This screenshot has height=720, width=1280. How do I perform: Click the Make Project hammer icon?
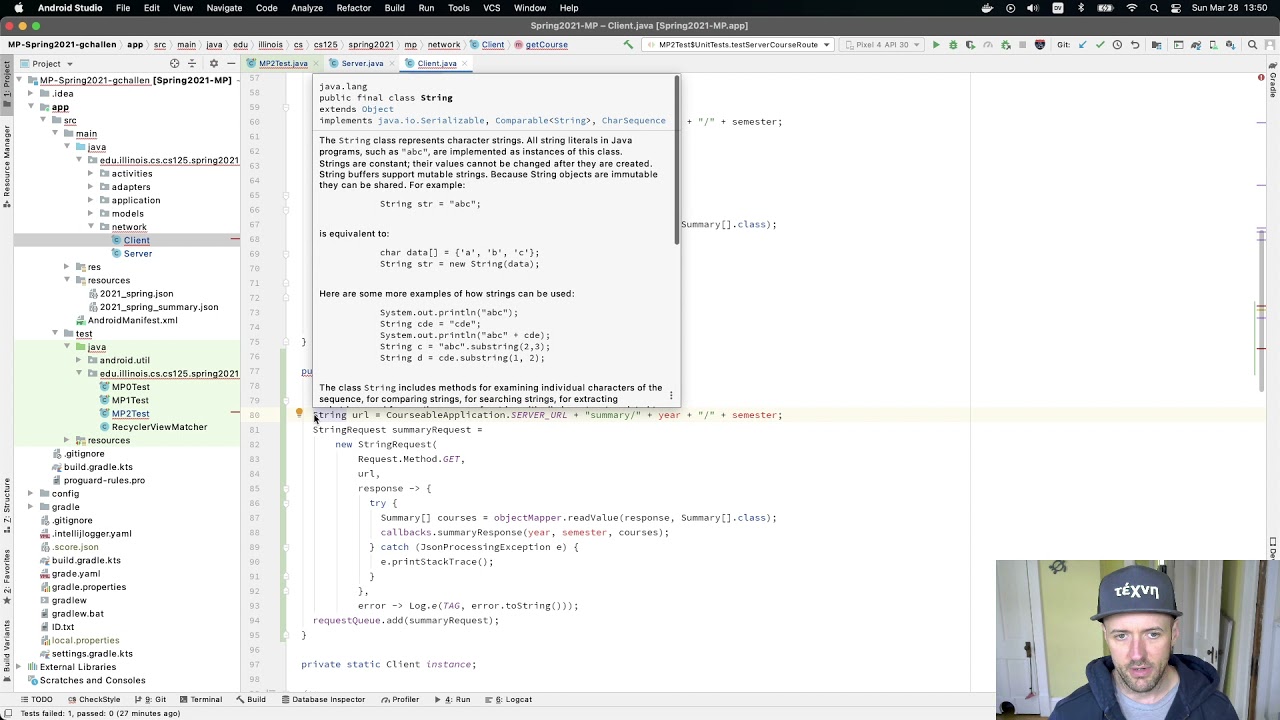(628, 44)
